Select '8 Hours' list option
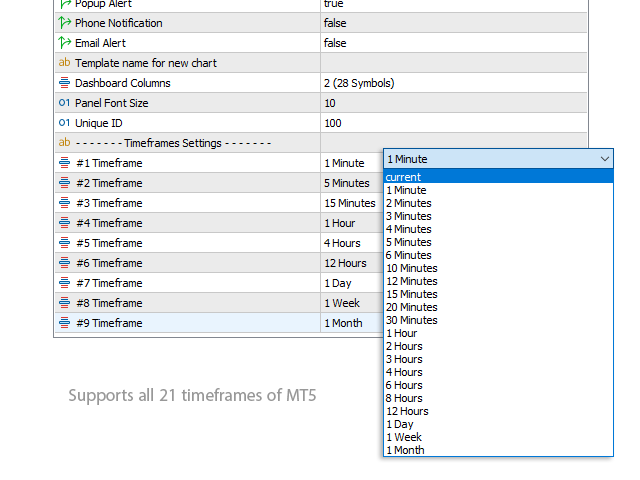Viewport: 640px width, 480px height. [x=498, y=398]
